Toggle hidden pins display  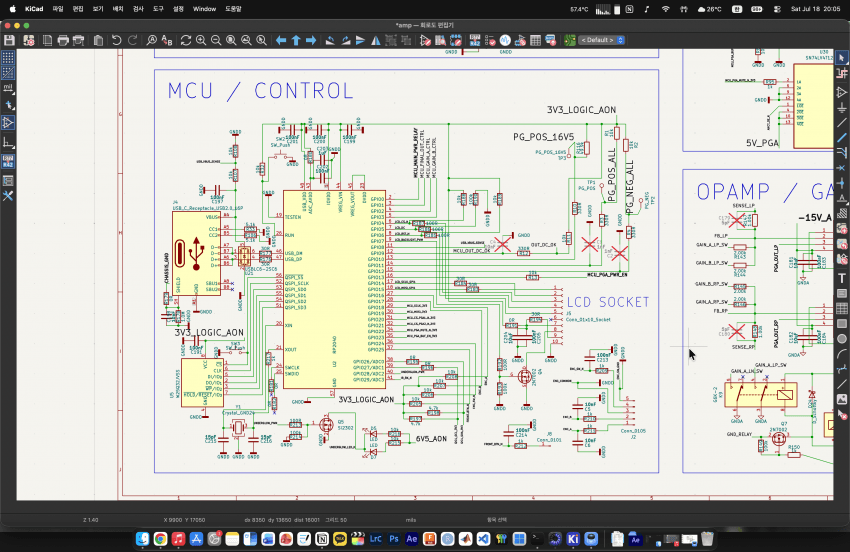point(8,123)
